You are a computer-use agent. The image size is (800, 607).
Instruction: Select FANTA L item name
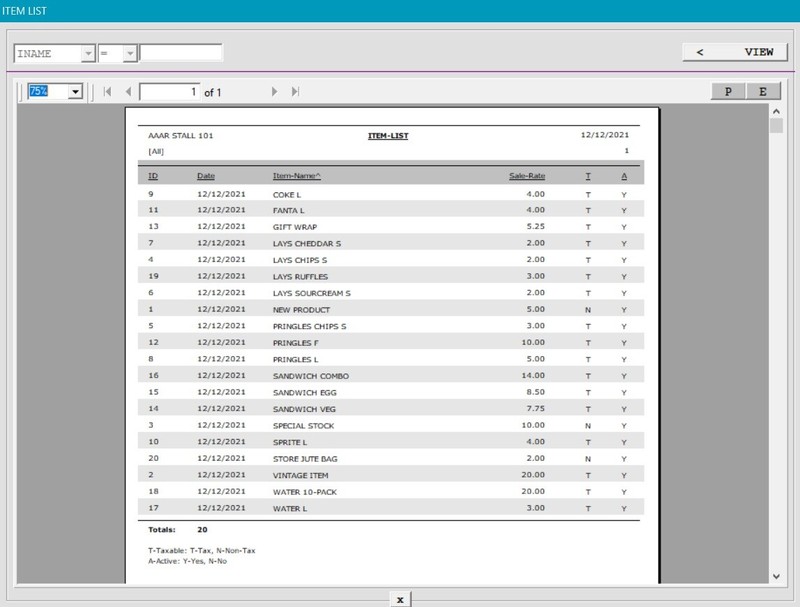(x=288, y=211)
